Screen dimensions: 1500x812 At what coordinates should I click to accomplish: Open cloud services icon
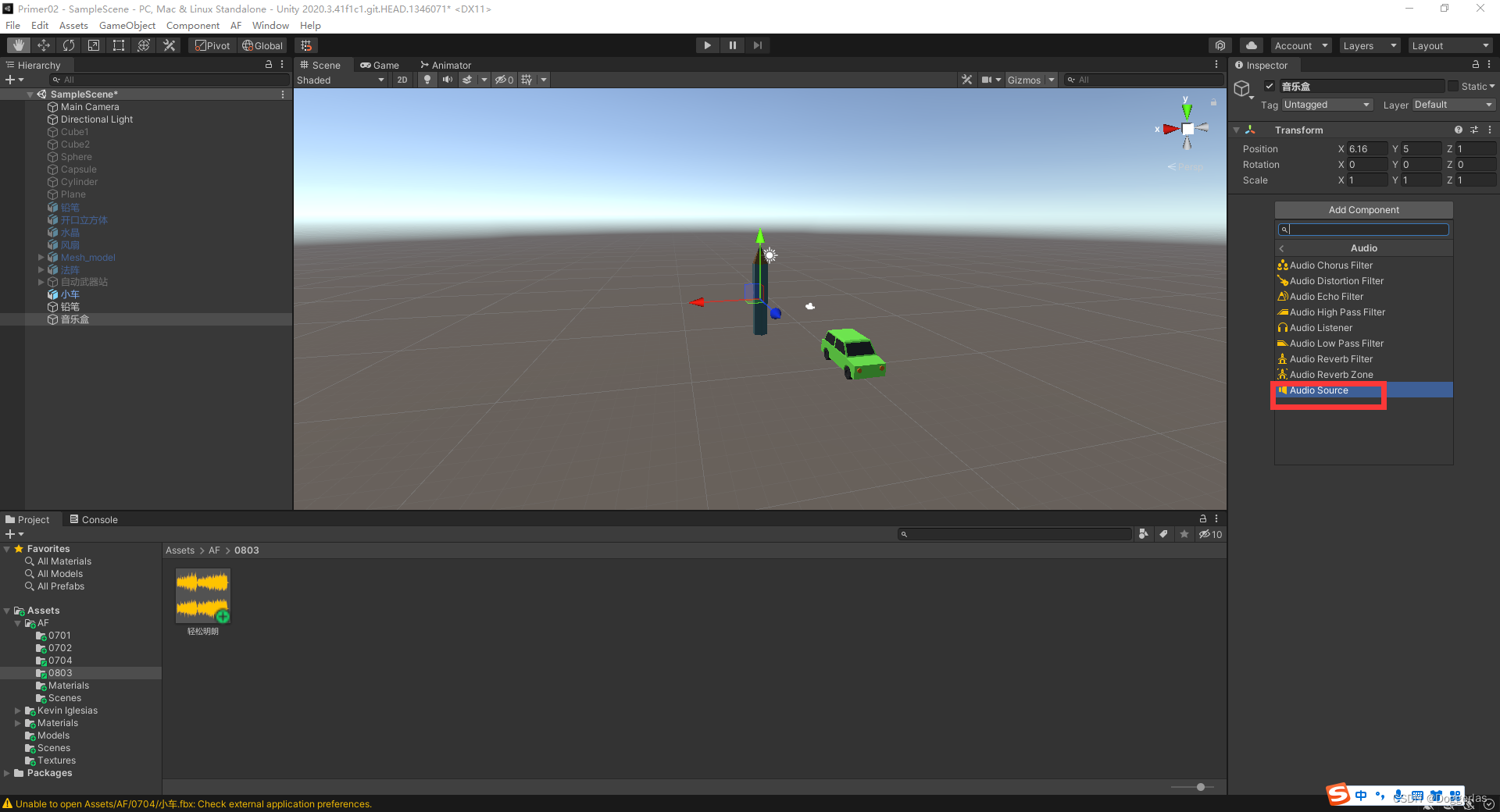pos(1252,45)
